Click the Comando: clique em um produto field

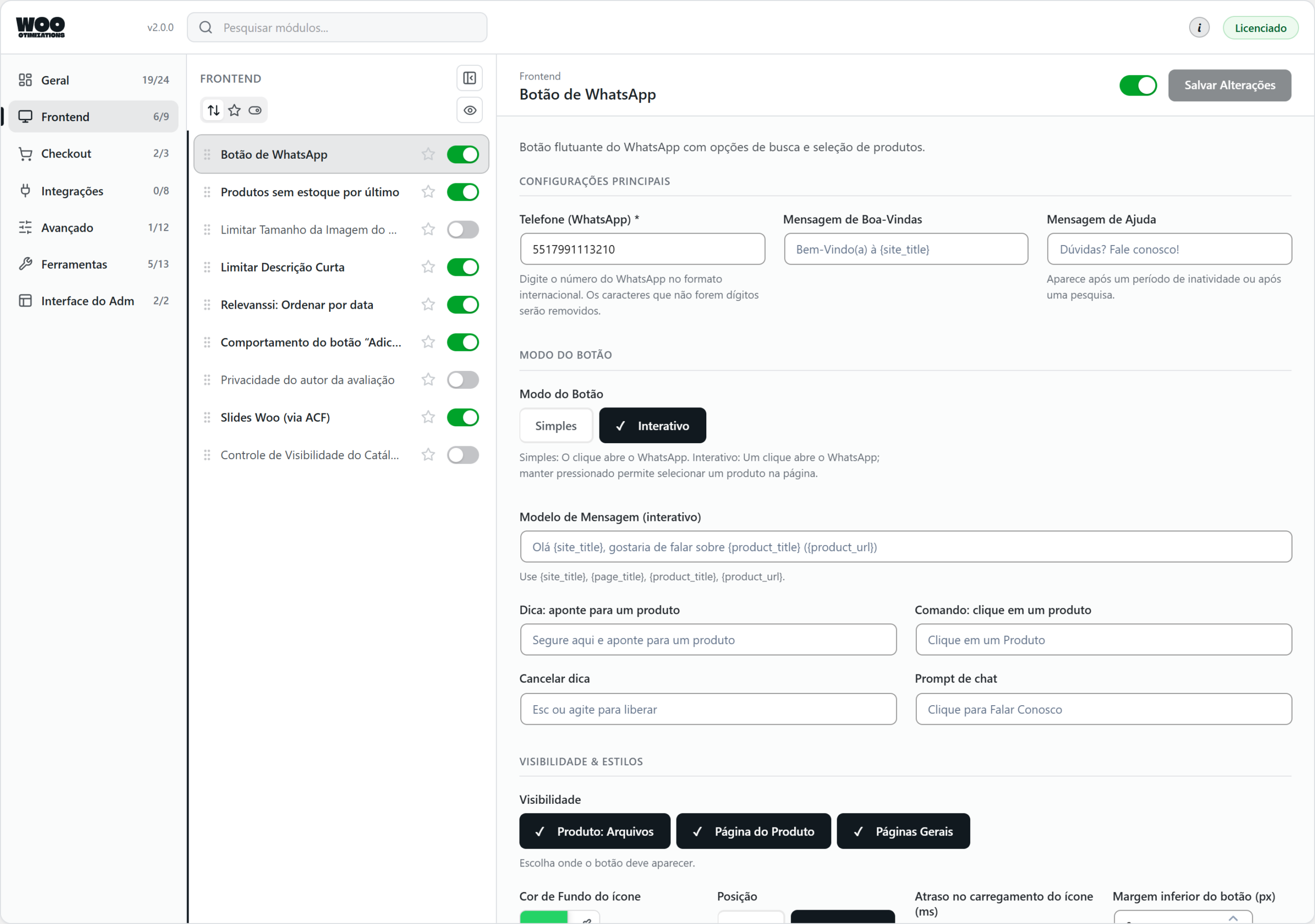(1103, 640)
